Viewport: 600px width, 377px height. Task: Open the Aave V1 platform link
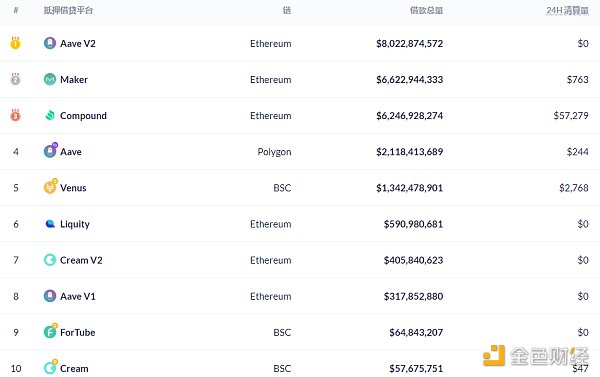click(x=78, y=296)
